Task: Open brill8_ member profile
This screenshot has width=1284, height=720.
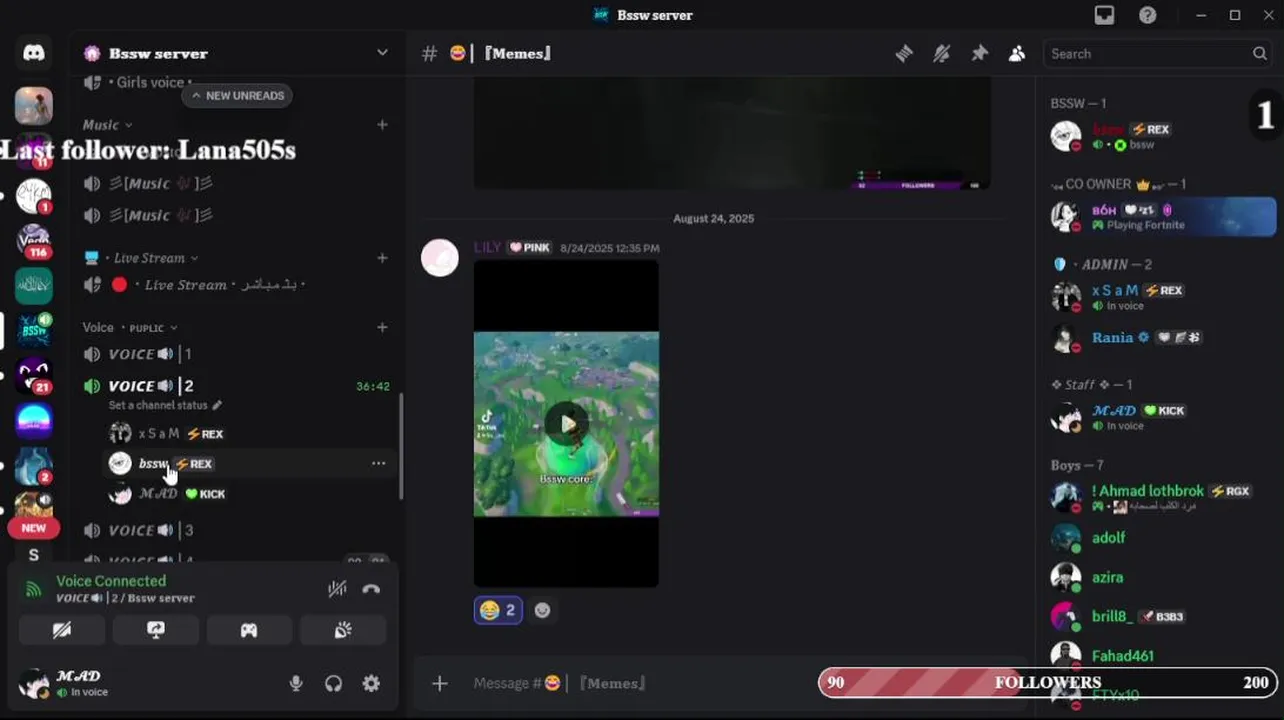Action: coord(1162,617)
